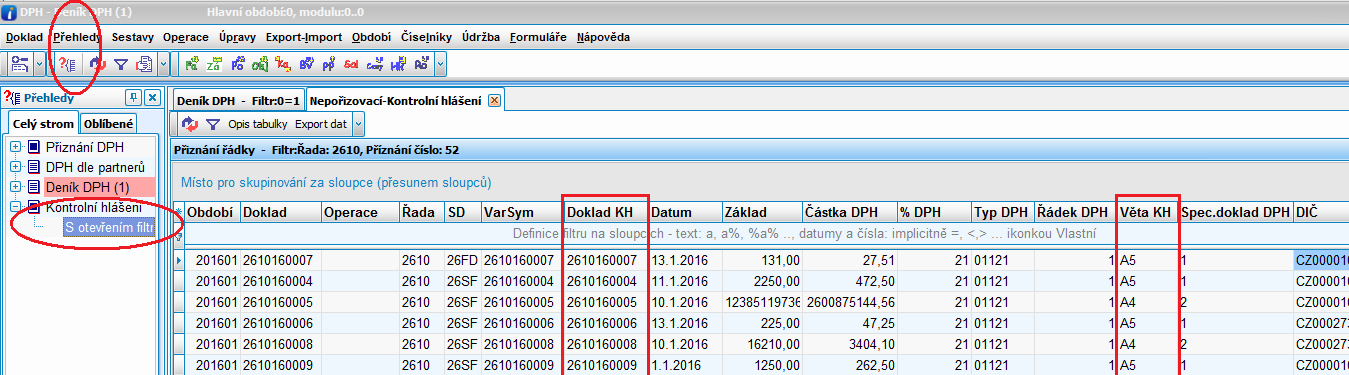
Task: Open the Doklad menu
Action: click(24, 37)
